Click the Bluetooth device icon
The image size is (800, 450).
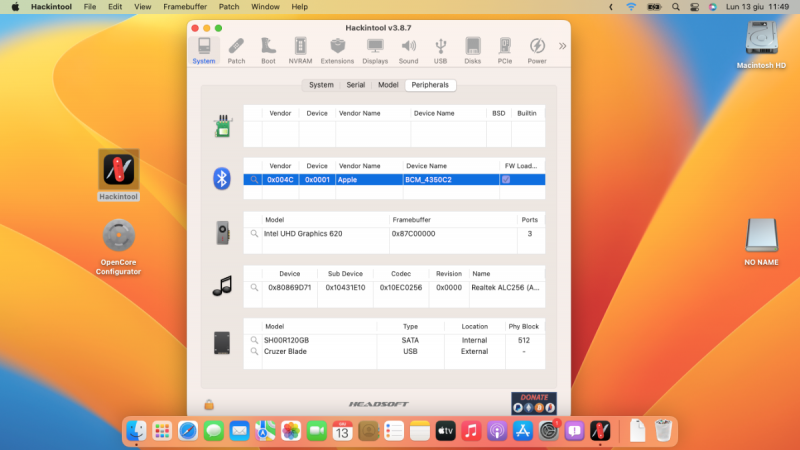222,179
